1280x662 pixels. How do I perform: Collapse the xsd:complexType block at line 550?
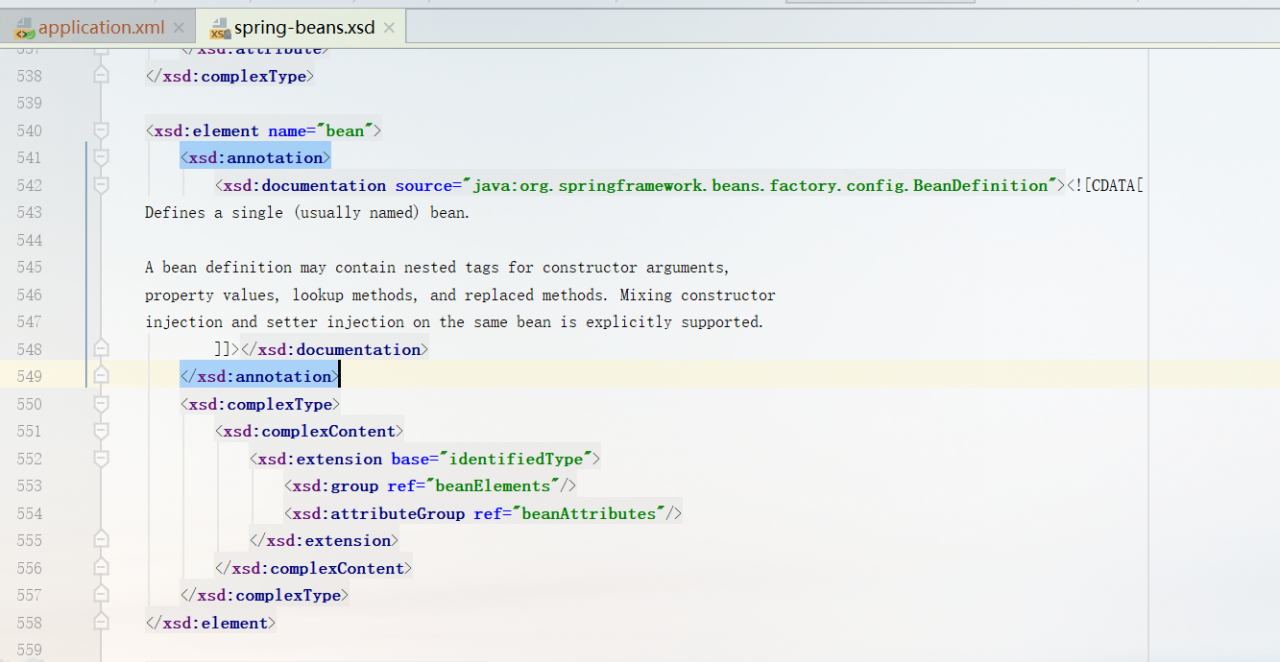click(x=101, y=404)
